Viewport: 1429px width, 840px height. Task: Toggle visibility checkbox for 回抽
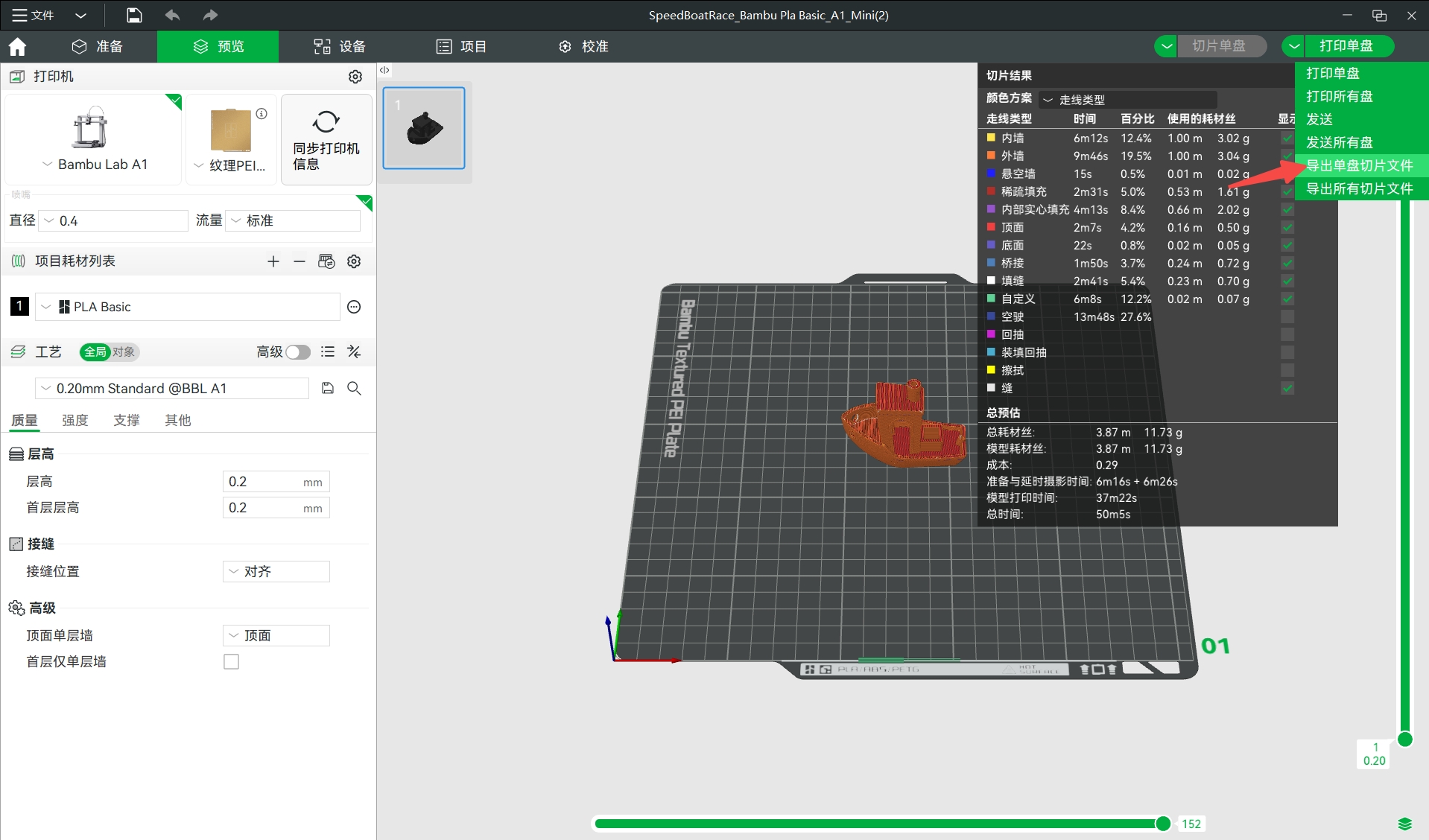tap(1287, 334)
